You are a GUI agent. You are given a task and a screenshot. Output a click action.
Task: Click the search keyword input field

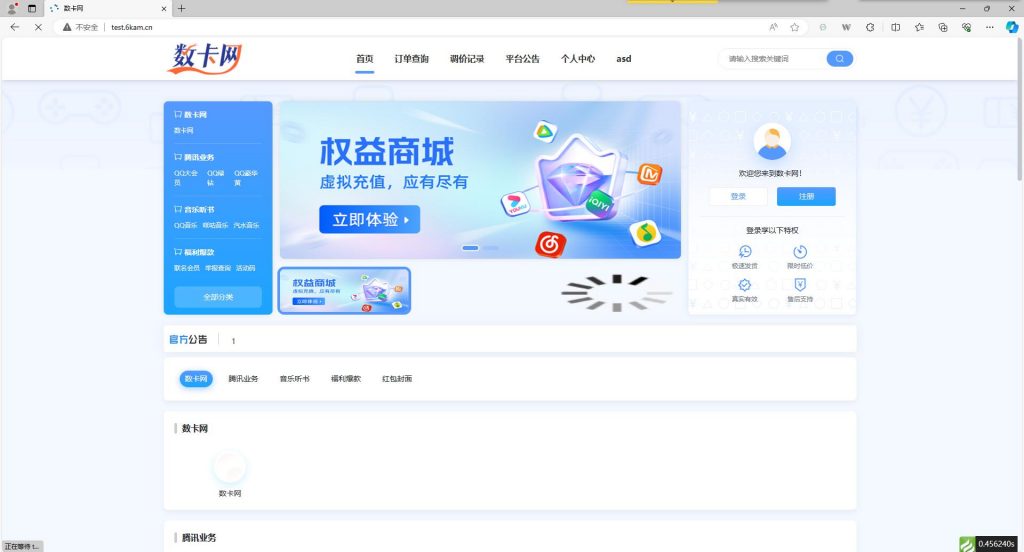tap(772, 59)
